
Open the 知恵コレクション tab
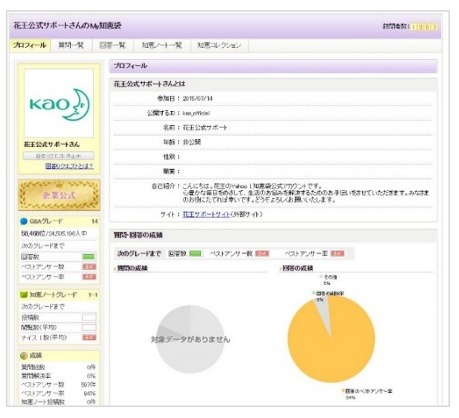(219, 45)
